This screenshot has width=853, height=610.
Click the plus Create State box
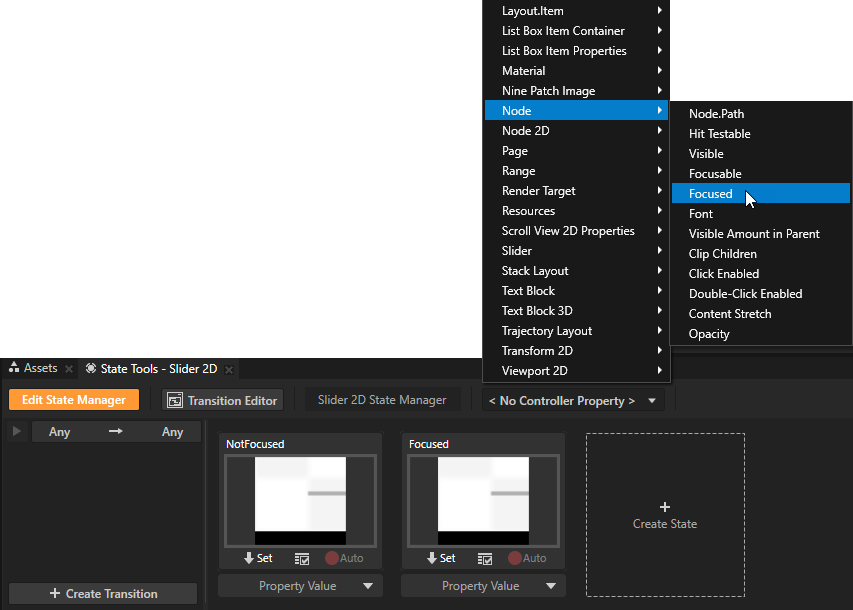click(x=665, y=514)
